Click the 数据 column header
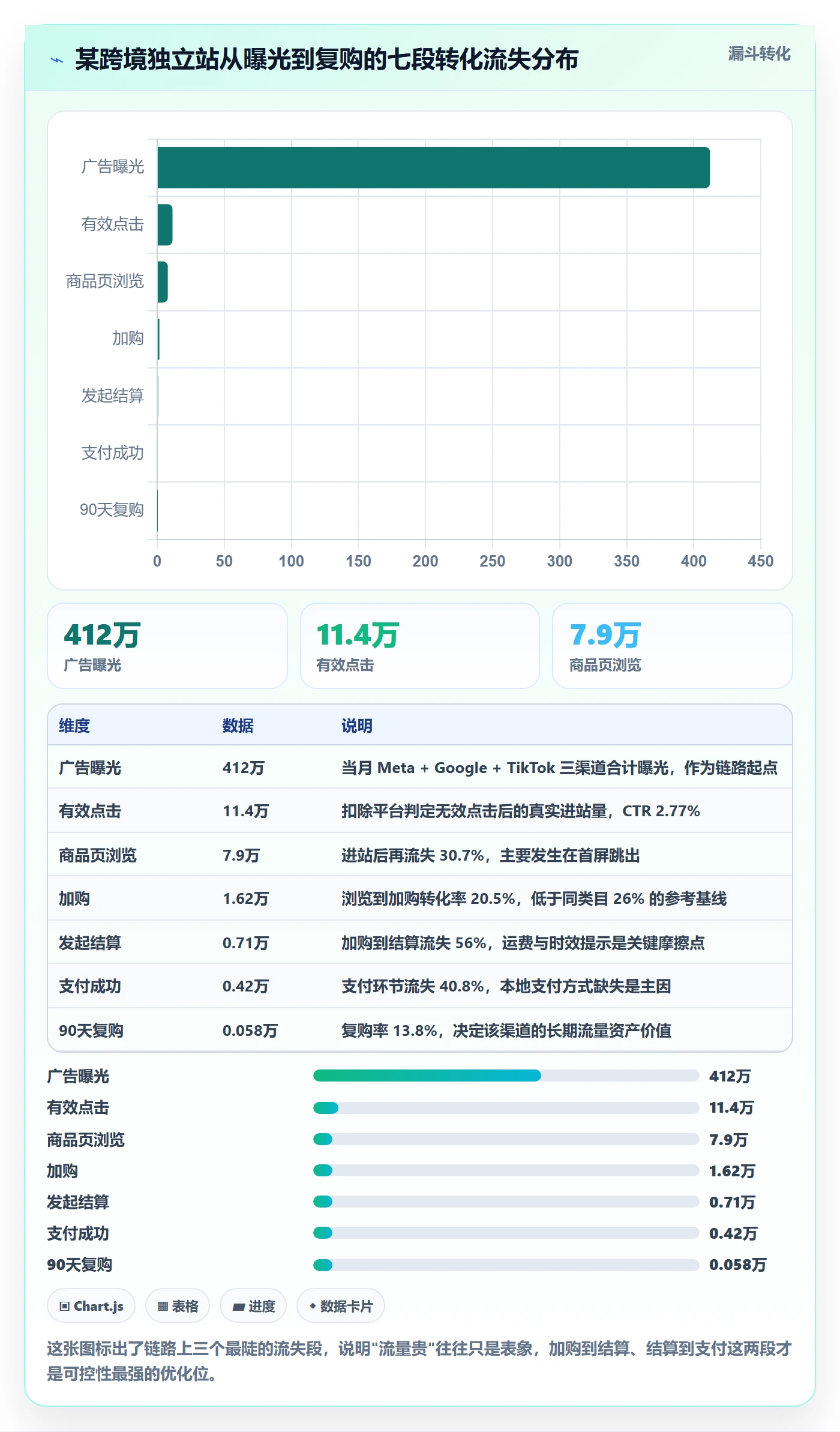840x1432 pixels. pos(238,726)
